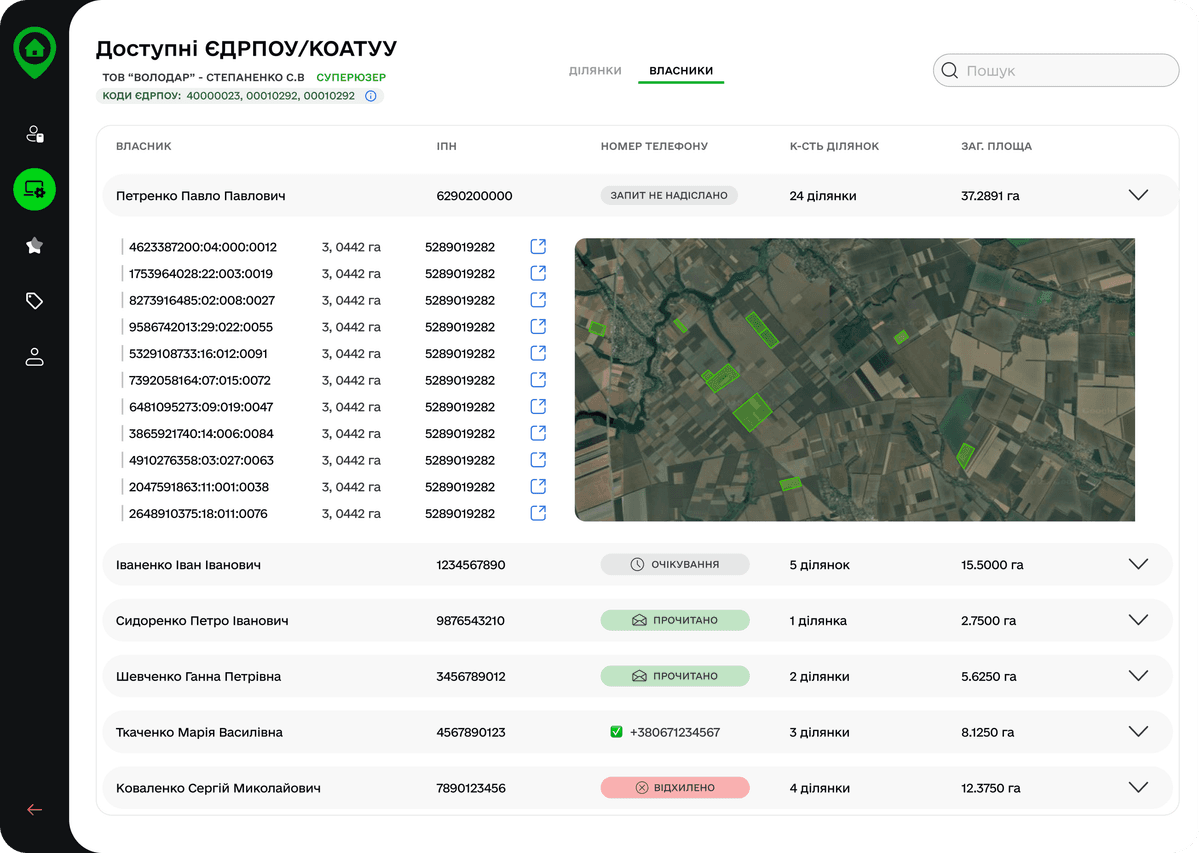Select the ВЛАСНИКИ tab

coord(681,71)
